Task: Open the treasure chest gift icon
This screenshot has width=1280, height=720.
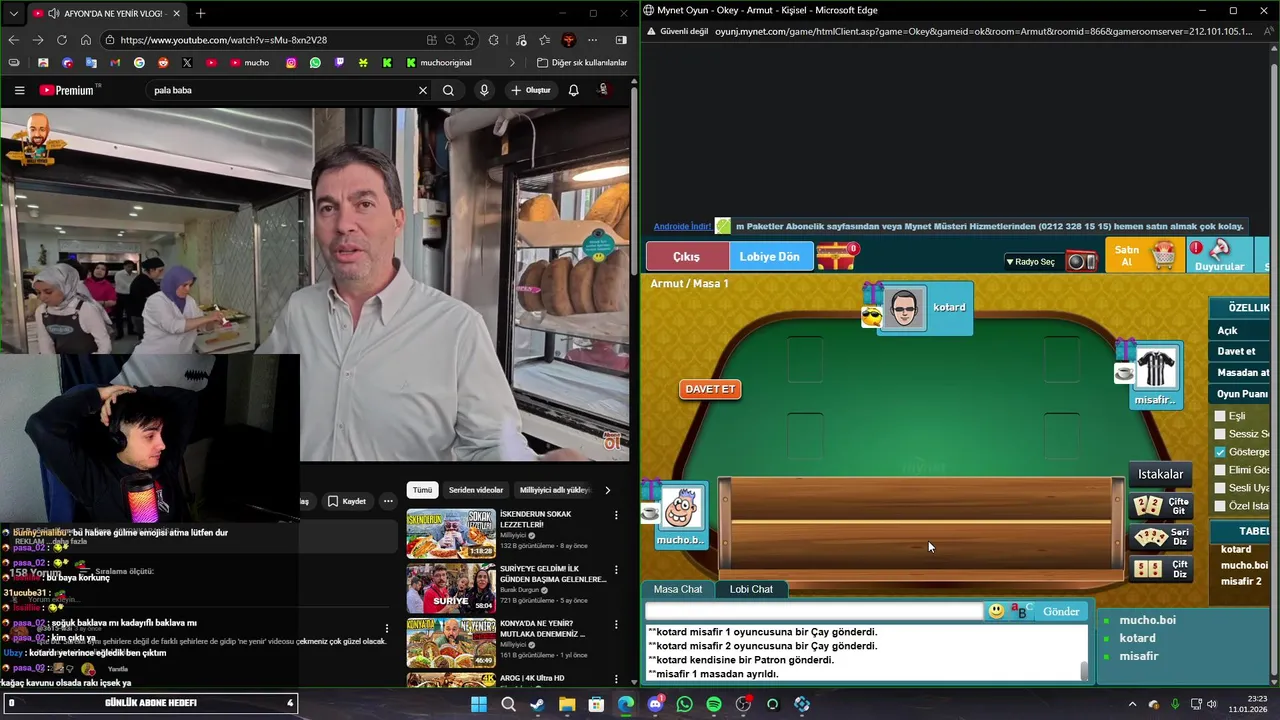Action: point(835,257)
